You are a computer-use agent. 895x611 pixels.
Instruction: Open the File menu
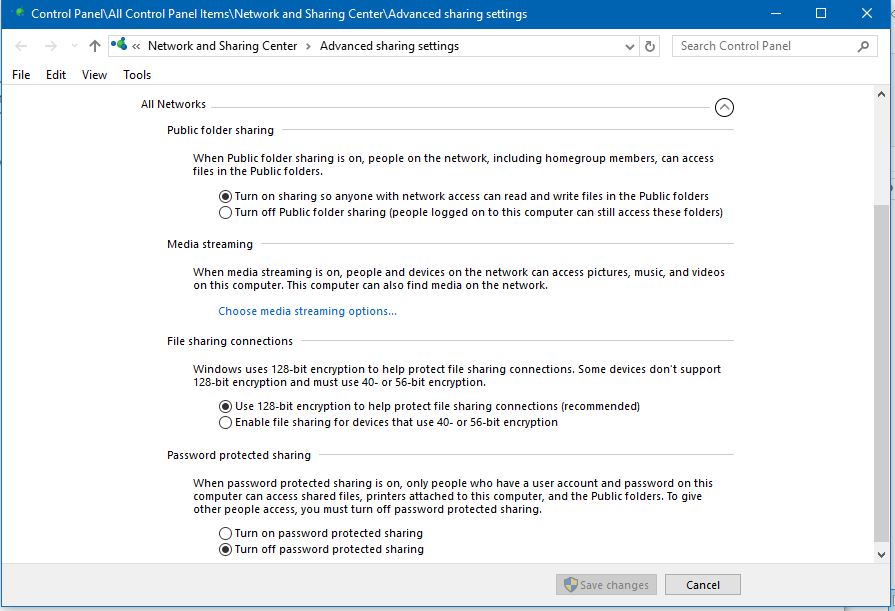pos(21,75)
